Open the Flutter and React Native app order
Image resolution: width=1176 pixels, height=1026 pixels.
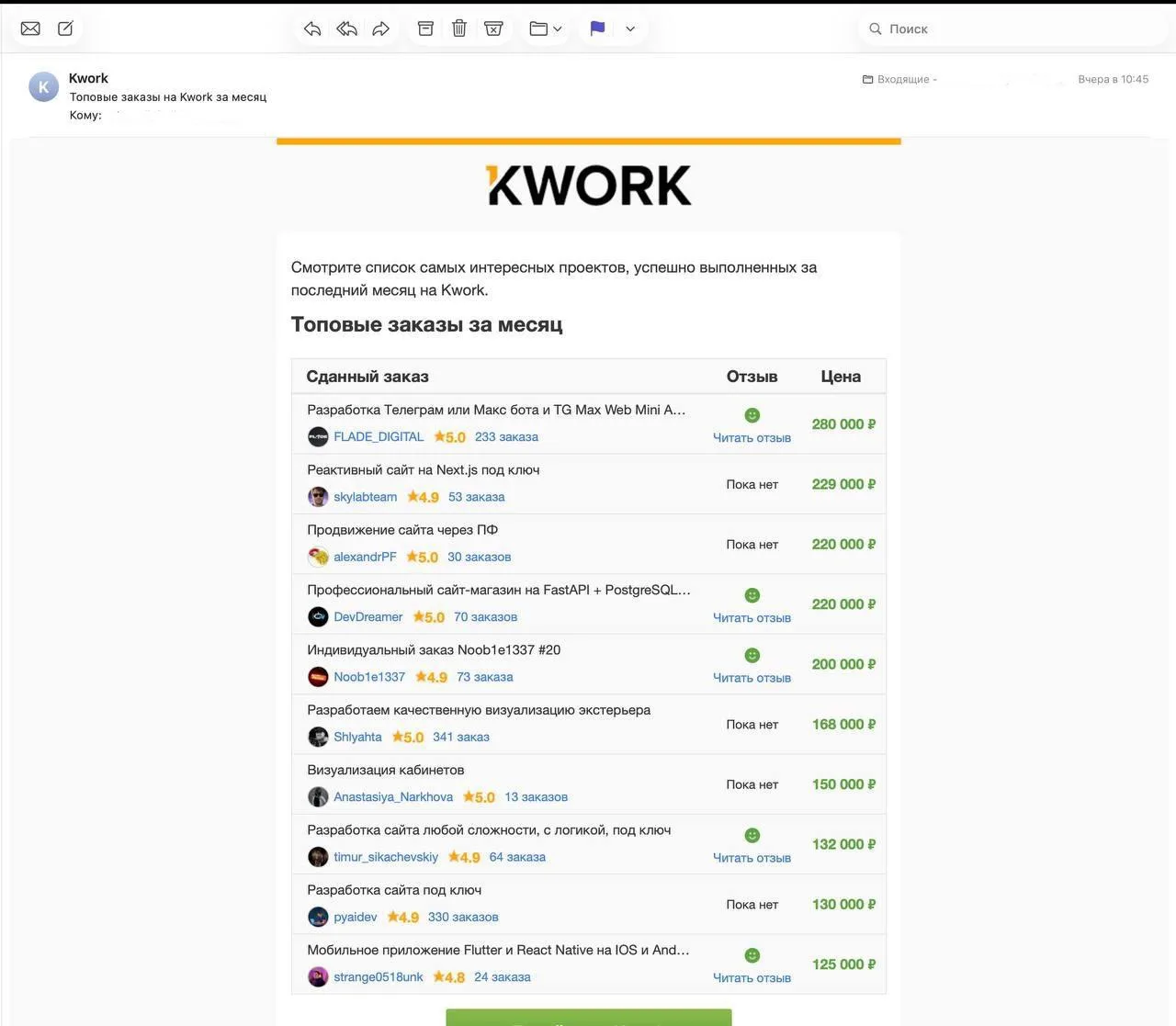coord(498,950)
